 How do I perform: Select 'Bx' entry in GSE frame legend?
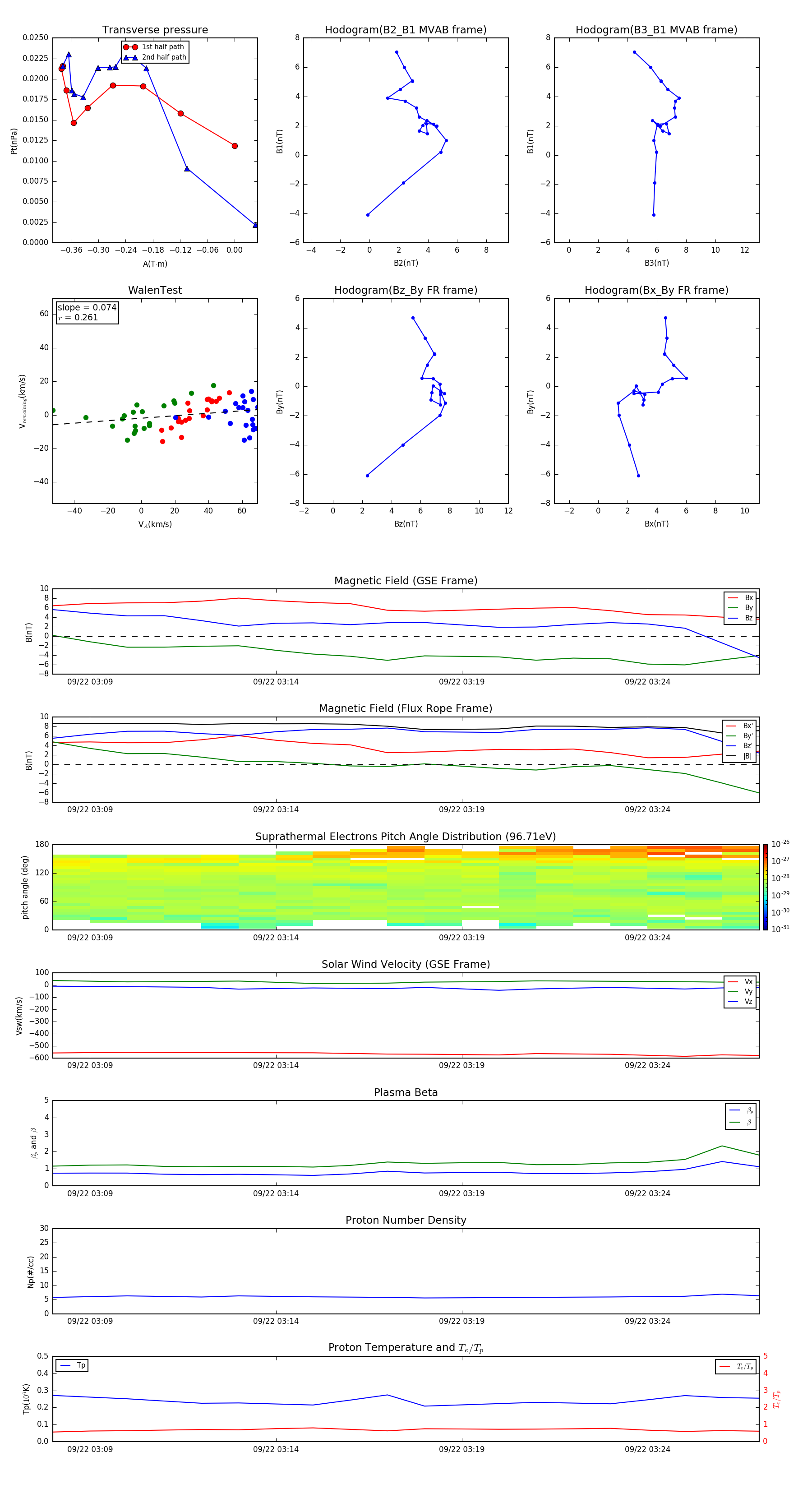click(740, 598)
